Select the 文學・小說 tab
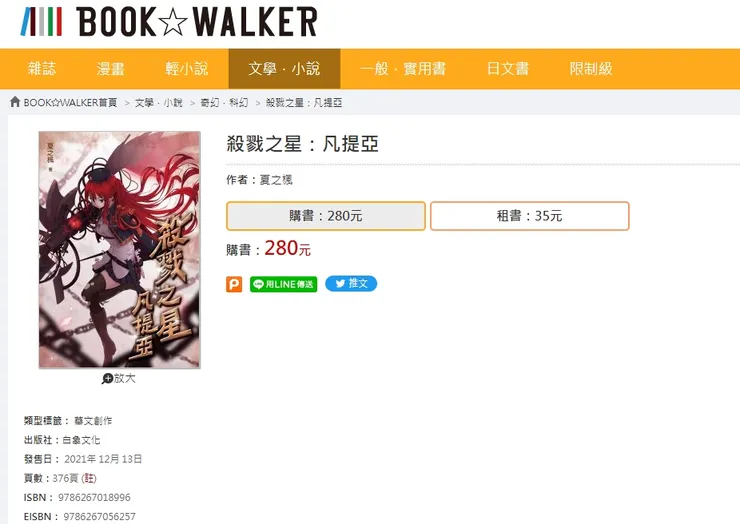This screenshot has width=740, height=524. 285,69
